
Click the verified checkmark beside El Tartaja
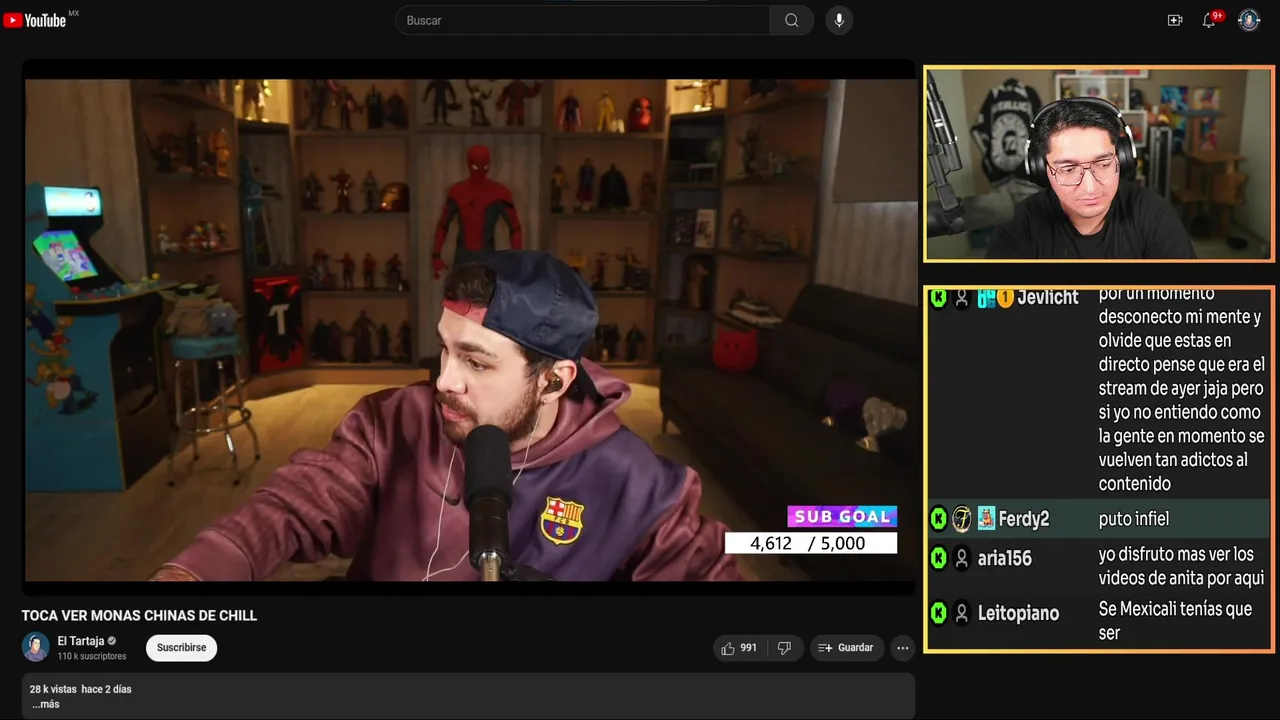tap(112, 641)
